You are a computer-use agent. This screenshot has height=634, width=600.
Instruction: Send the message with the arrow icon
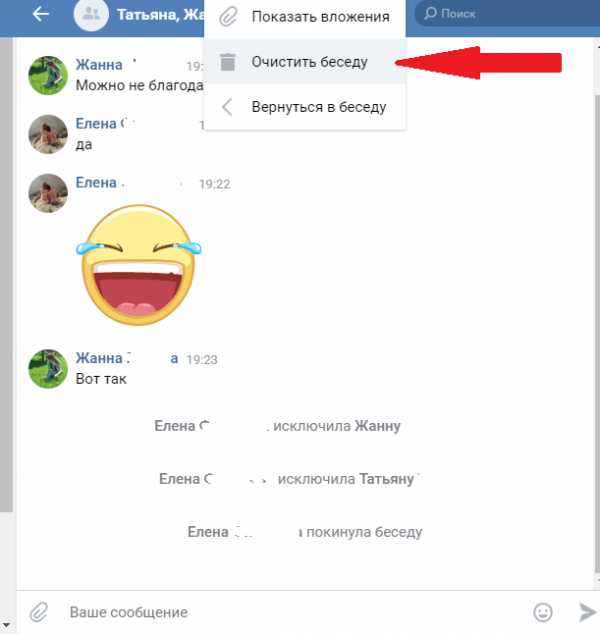587,612
